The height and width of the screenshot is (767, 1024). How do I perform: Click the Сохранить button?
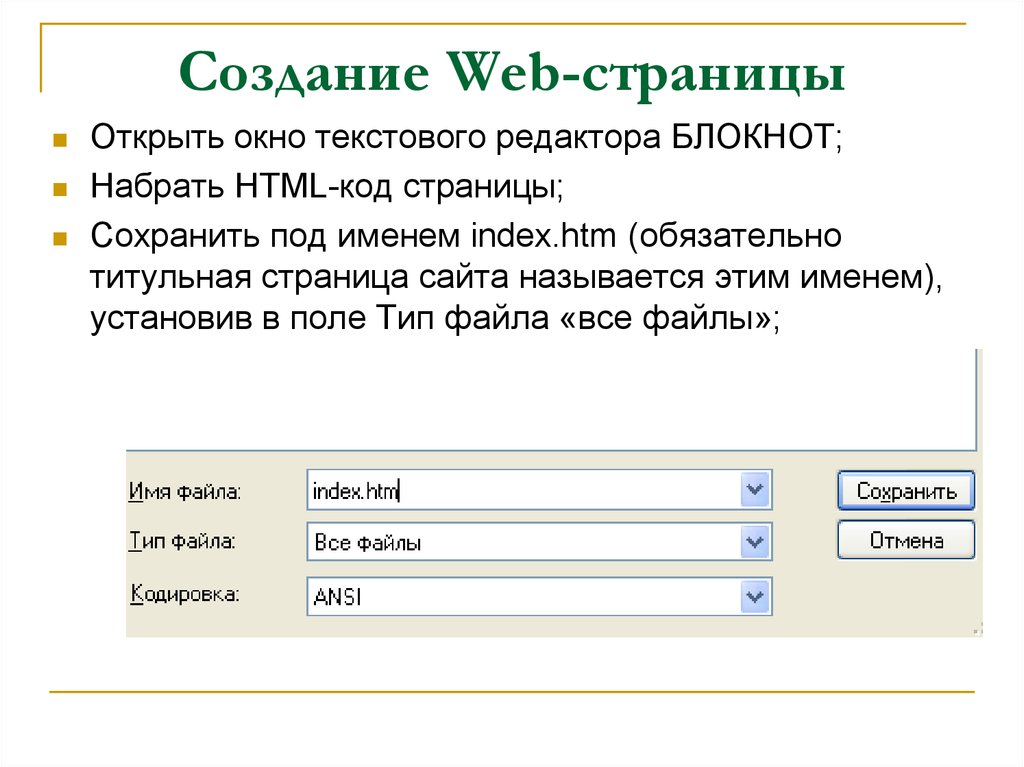pyautogui.click(x=906, y=491)
